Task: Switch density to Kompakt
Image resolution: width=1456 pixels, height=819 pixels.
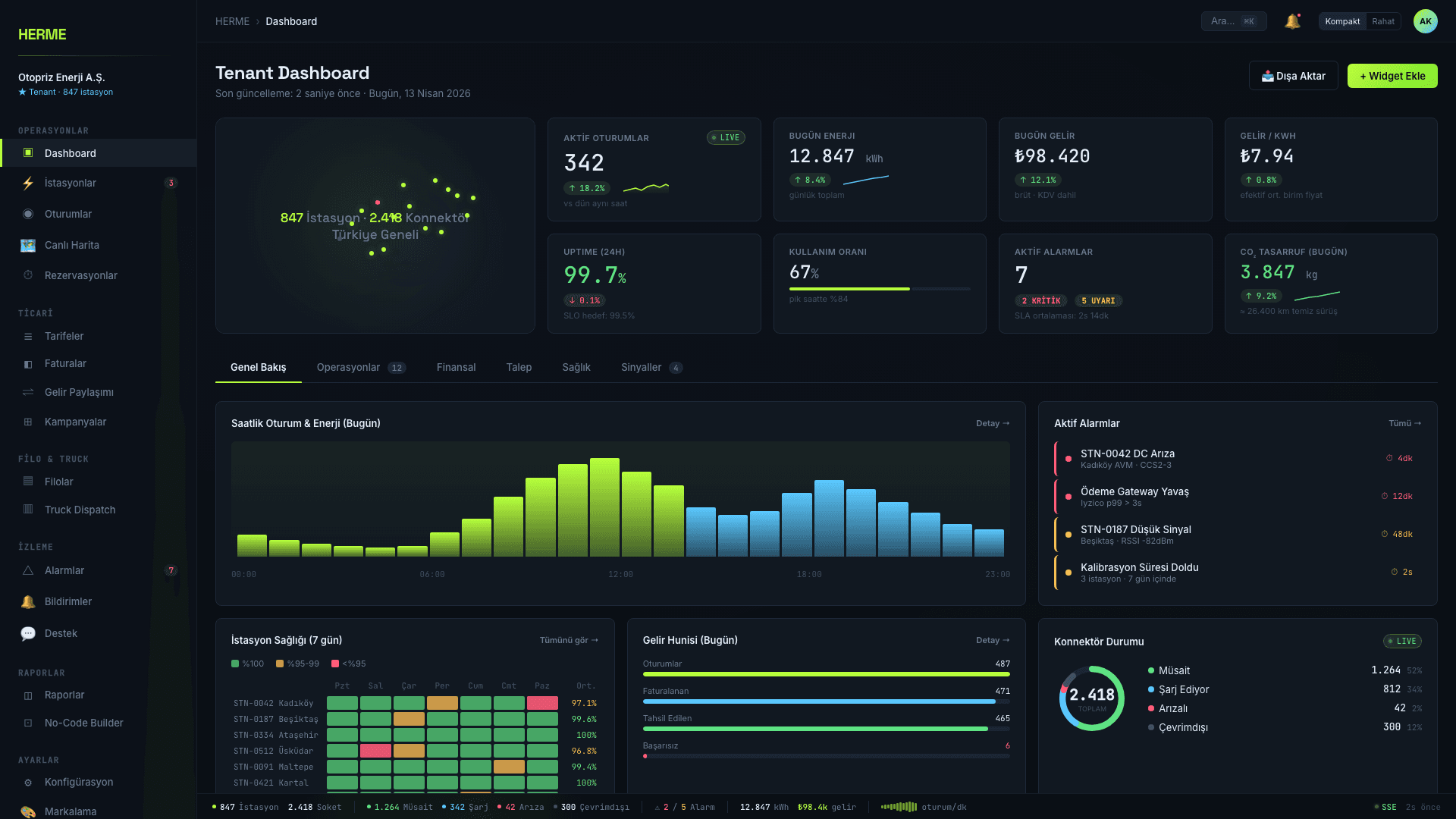Action: [x=1342, y=21]
